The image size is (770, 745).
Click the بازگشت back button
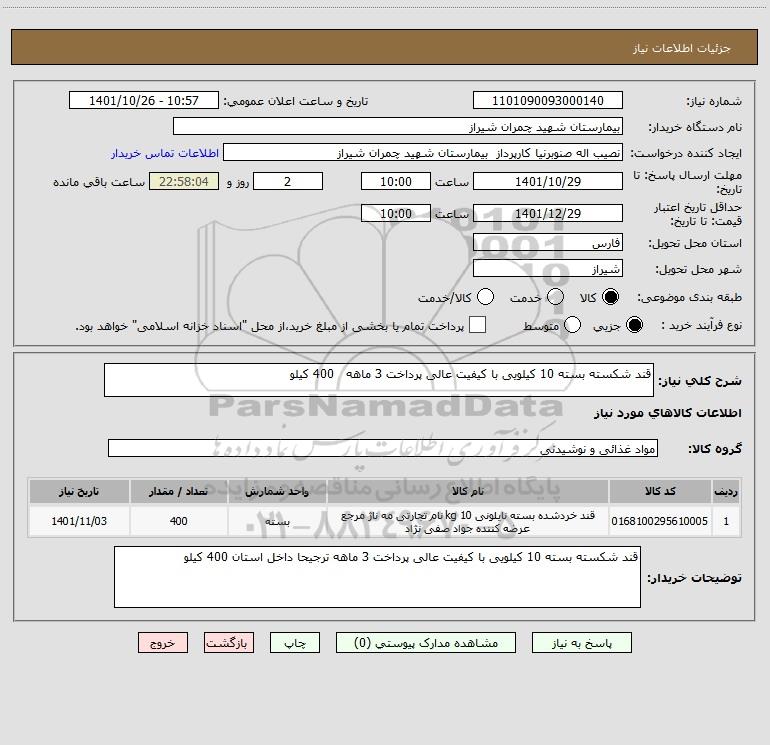click(x=229, y=643)
